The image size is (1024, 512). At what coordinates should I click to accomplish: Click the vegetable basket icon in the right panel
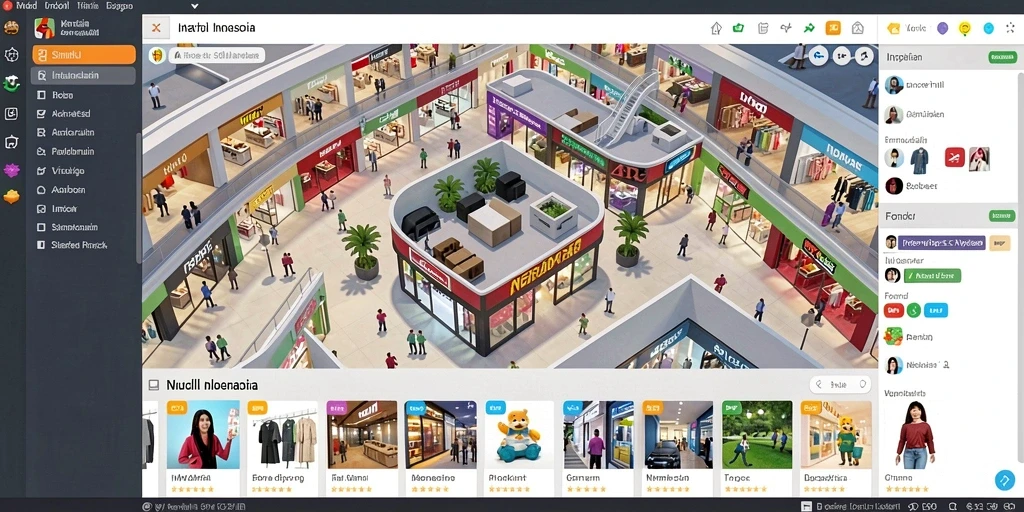tap(893, 337)
